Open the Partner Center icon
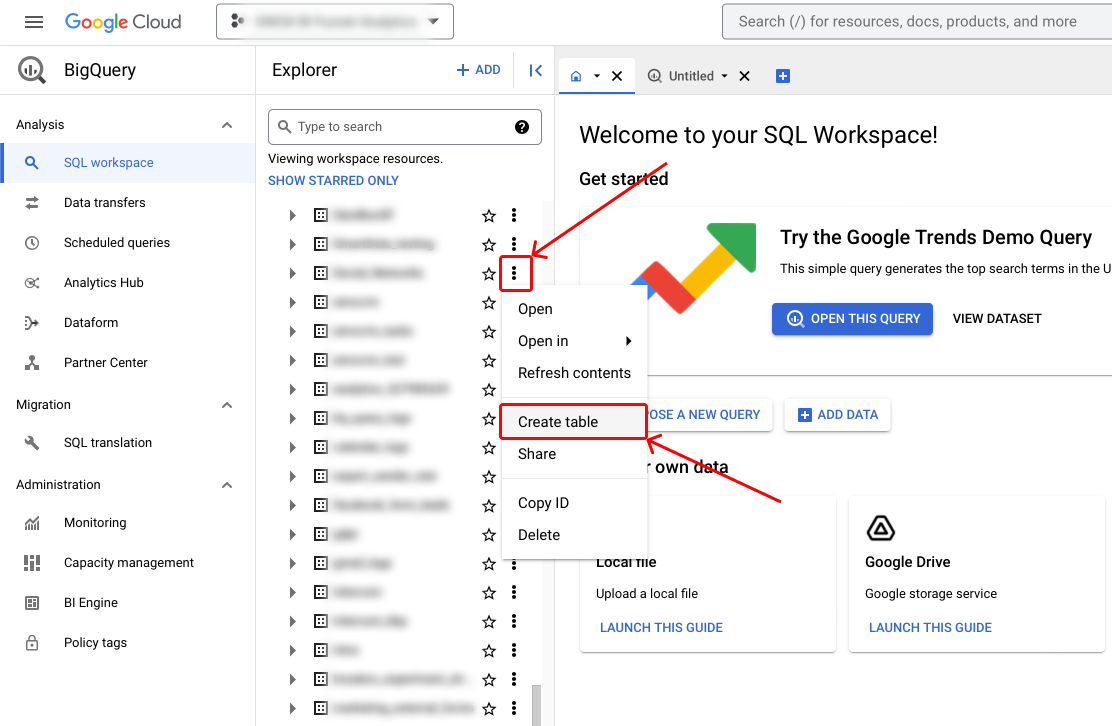Image resolution: width=1112 pixels, height=726 pixels. point(32,363)
